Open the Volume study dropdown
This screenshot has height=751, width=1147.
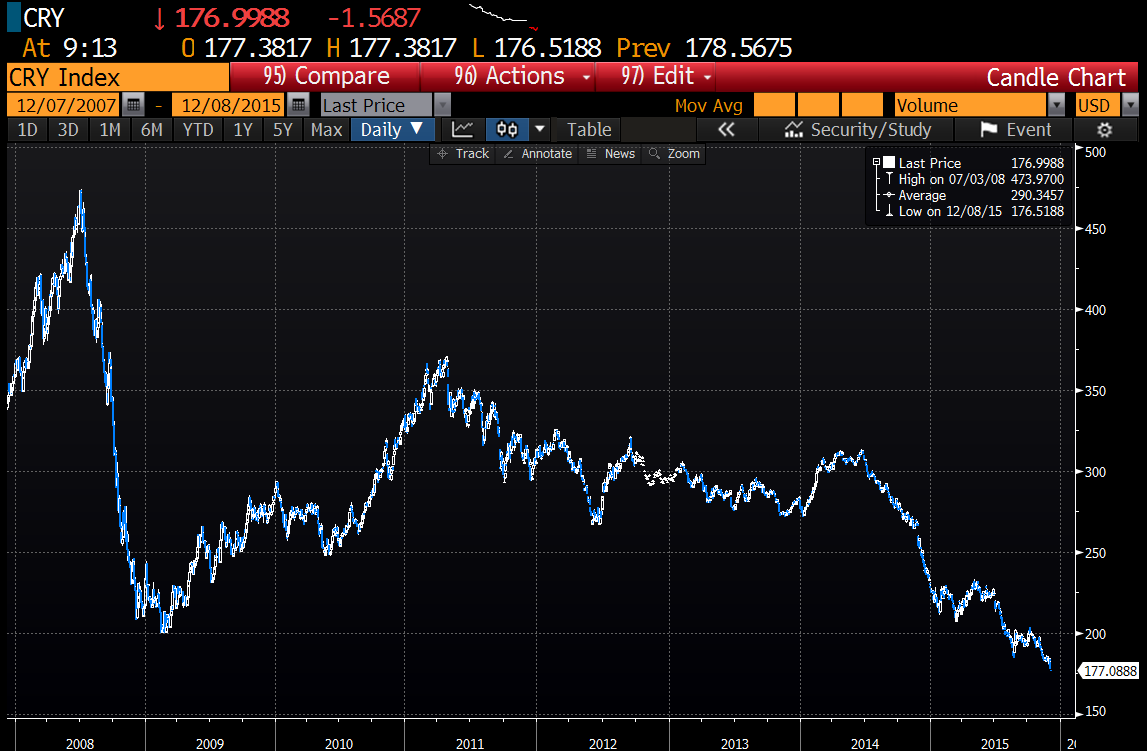[1056, 105]
